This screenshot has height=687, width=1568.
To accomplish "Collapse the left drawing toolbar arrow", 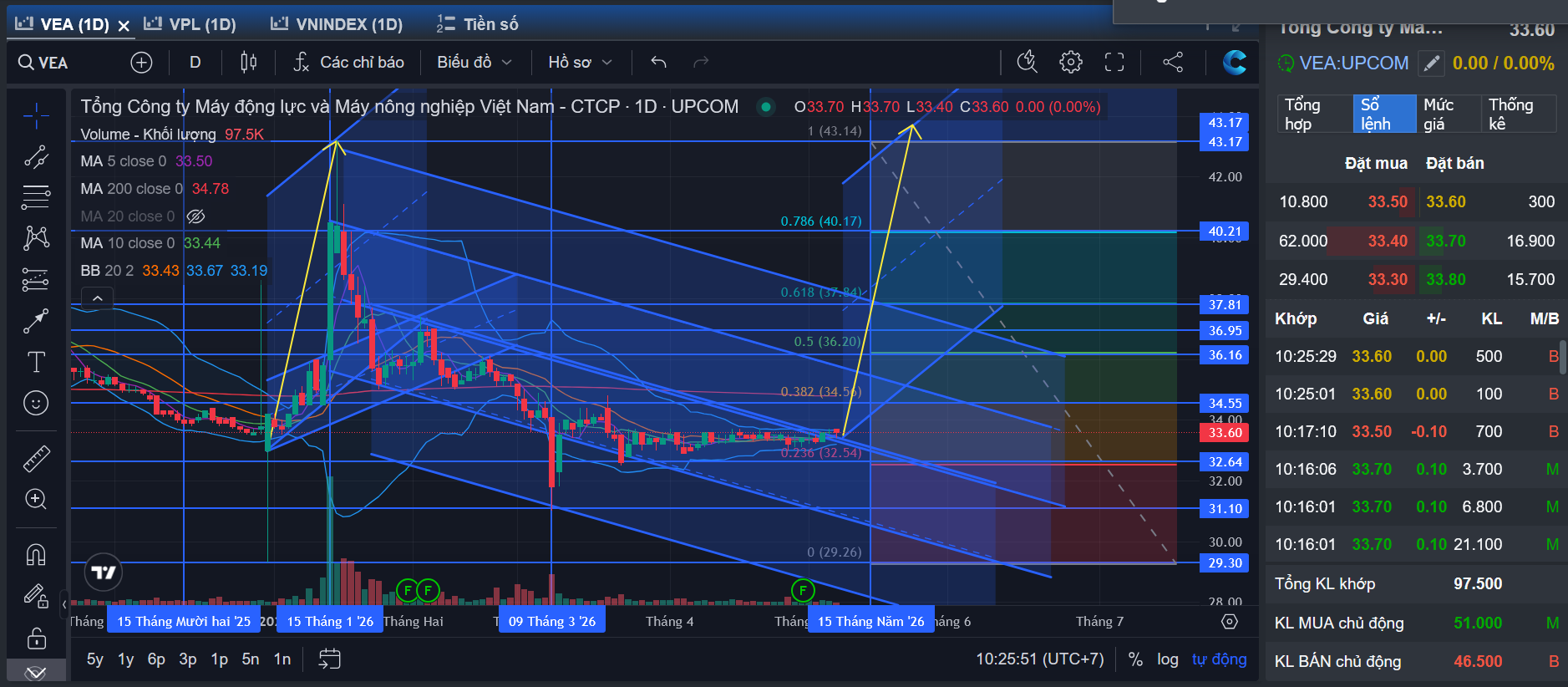I will (64, 603).
